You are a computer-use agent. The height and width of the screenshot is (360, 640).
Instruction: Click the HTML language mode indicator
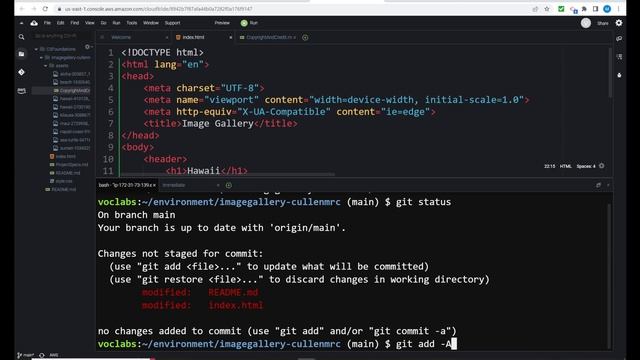click(x=566, y=167)
